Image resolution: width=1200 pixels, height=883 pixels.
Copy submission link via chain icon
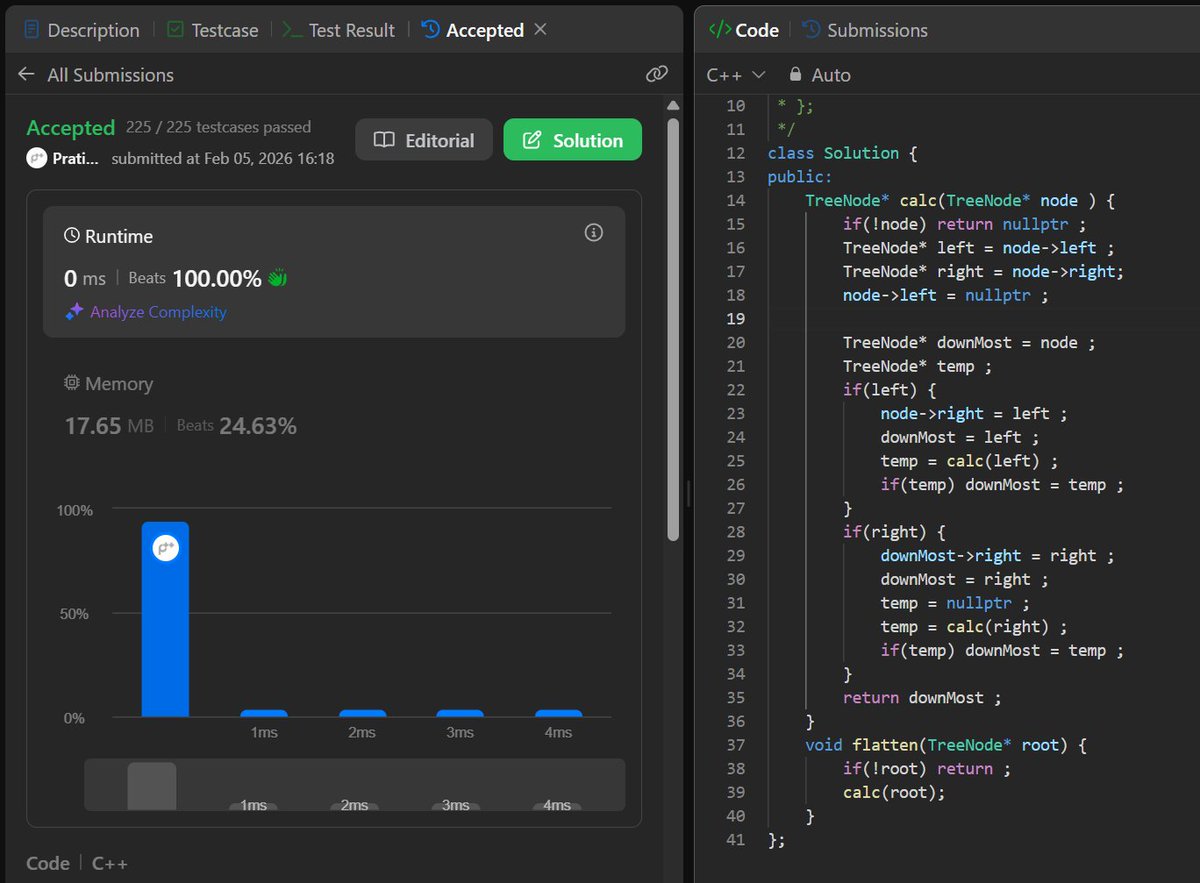tap(656, 74)
